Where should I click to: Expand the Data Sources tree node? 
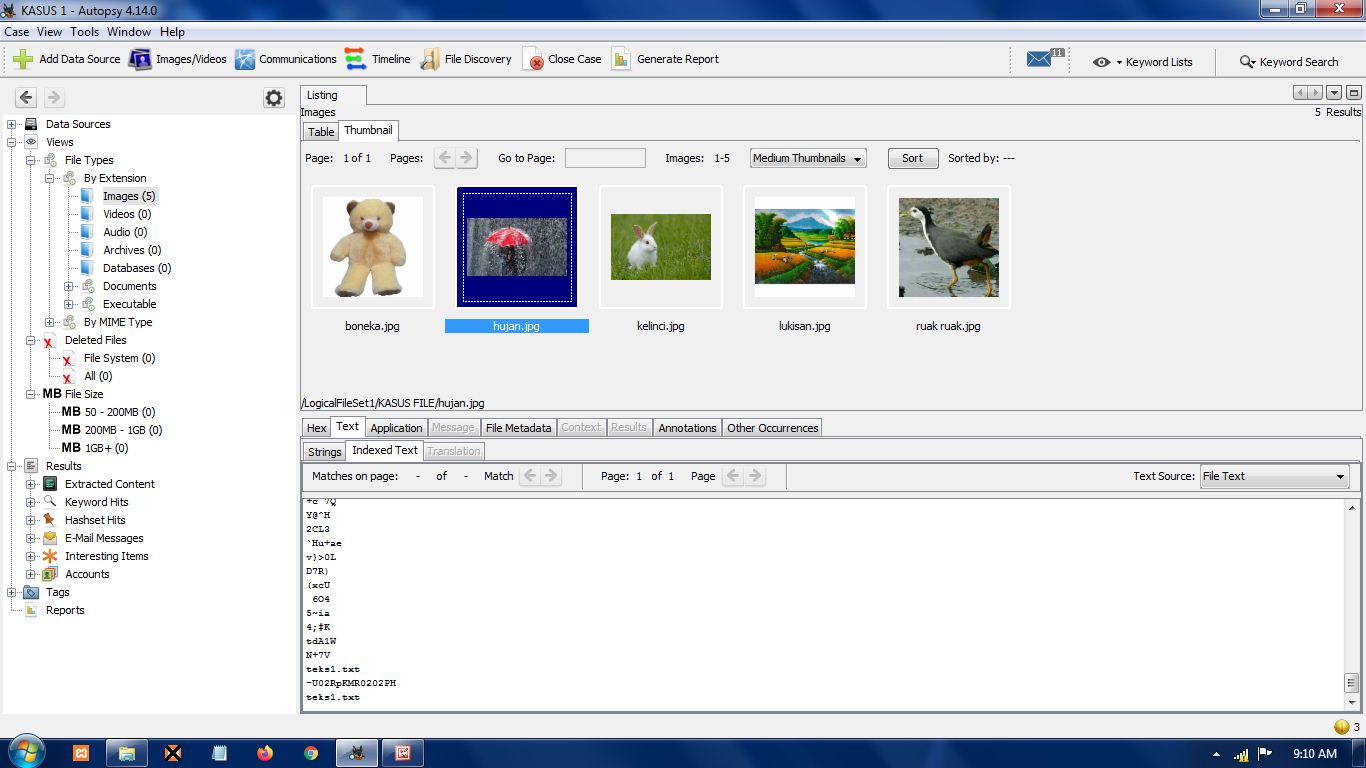[x=12, y=124]
